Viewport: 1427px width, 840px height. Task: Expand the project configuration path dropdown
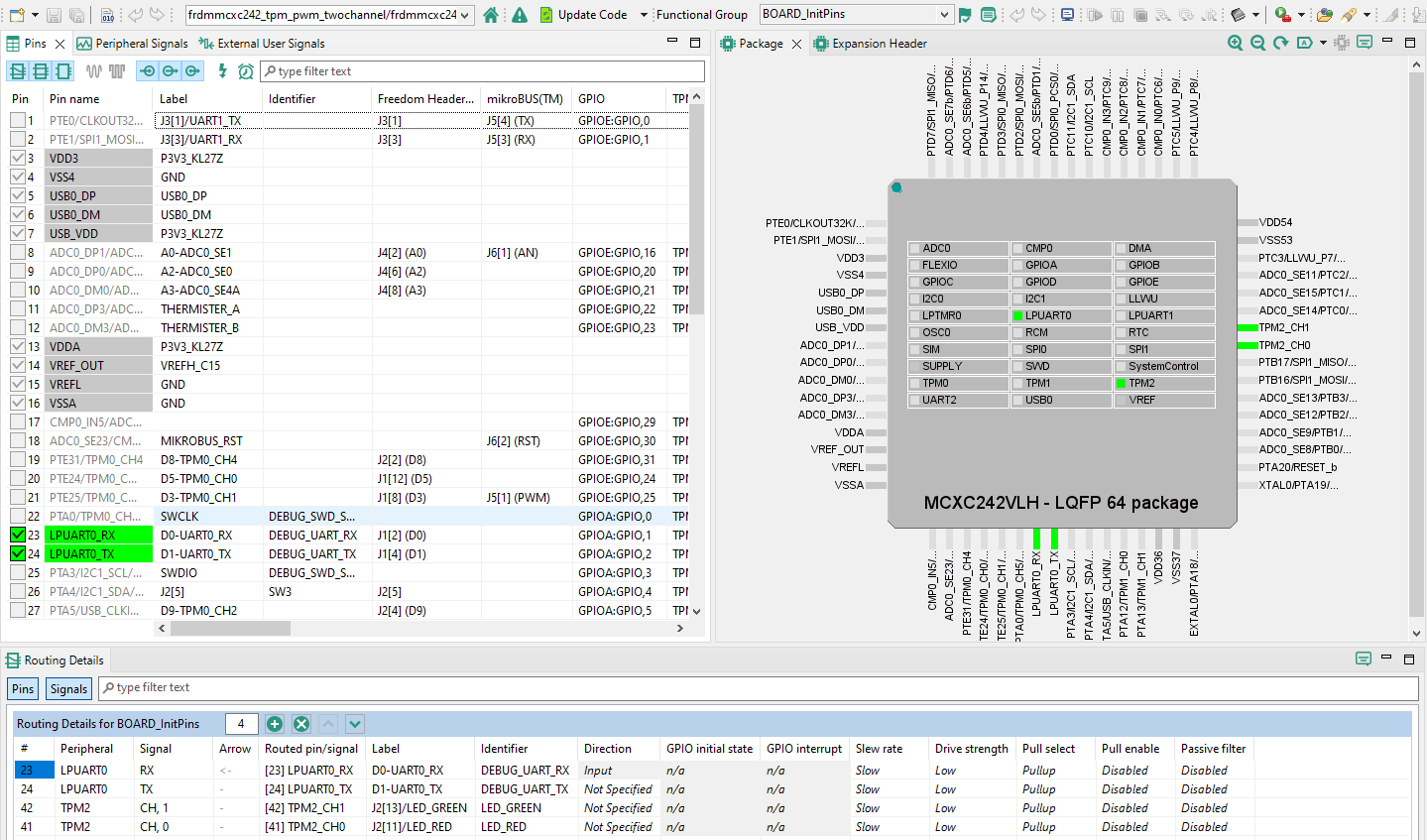465,15
